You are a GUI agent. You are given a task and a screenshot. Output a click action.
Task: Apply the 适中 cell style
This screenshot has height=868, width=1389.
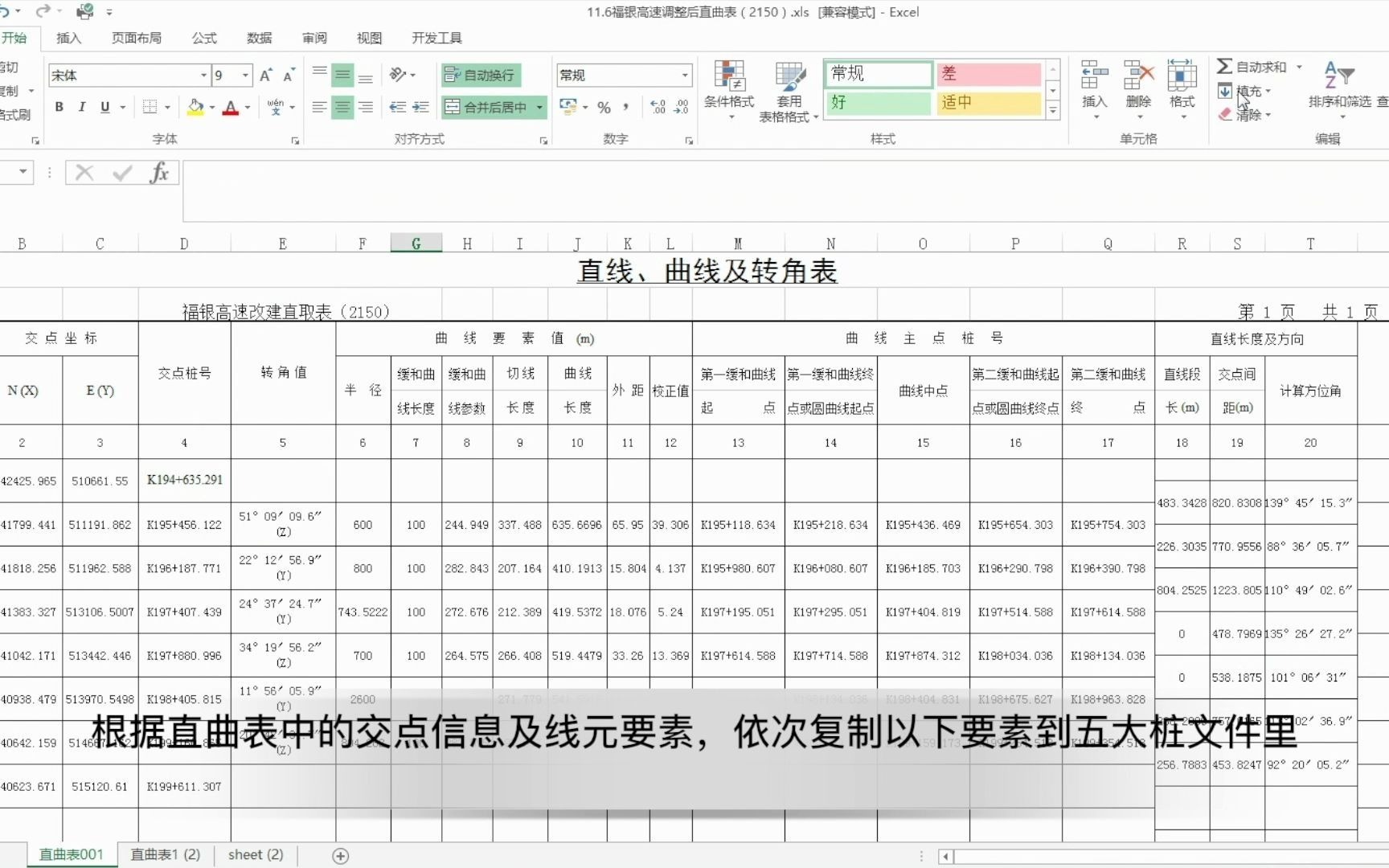tap(989, 103)
